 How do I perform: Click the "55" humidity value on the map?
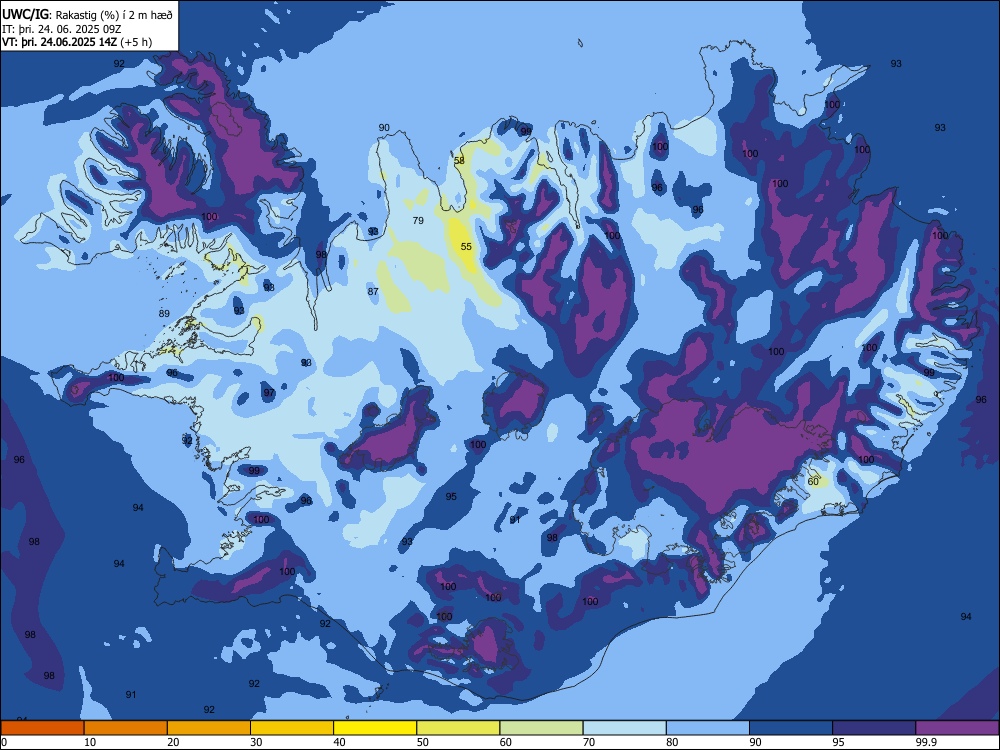pos(466,246)
